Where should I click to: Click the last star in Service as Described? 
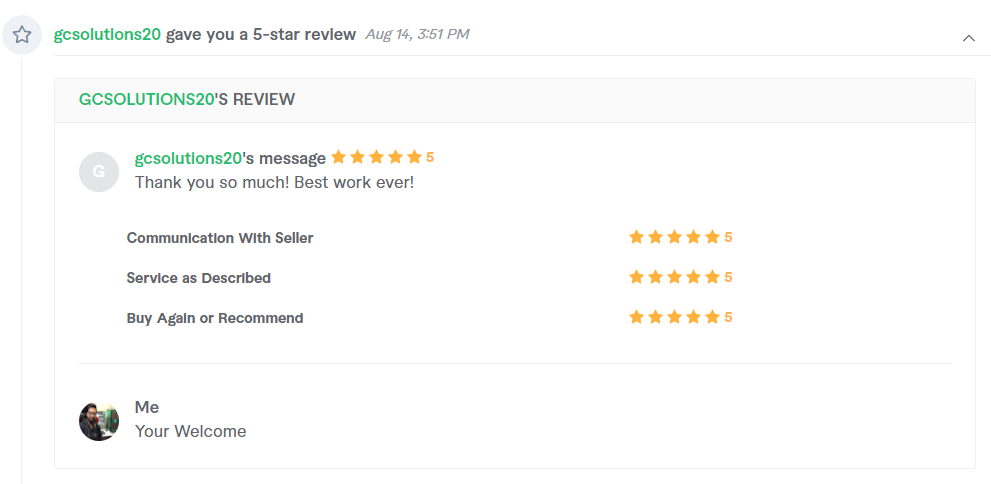tap(712, 277)
